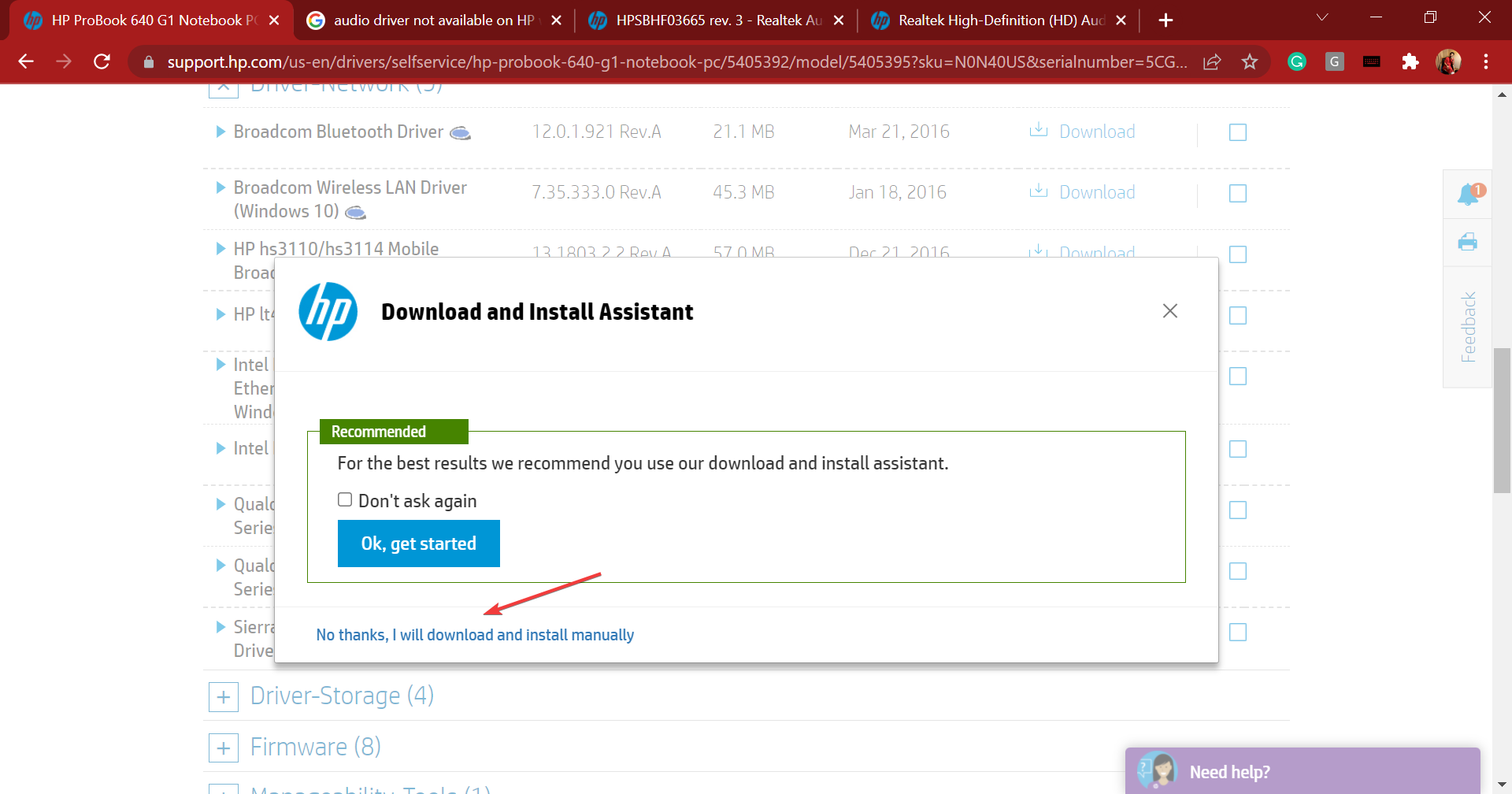Select the Broadcom Bluetooth Driver checkbox
This screenshot has width=1512, height=794.
tap(1238, 132)
